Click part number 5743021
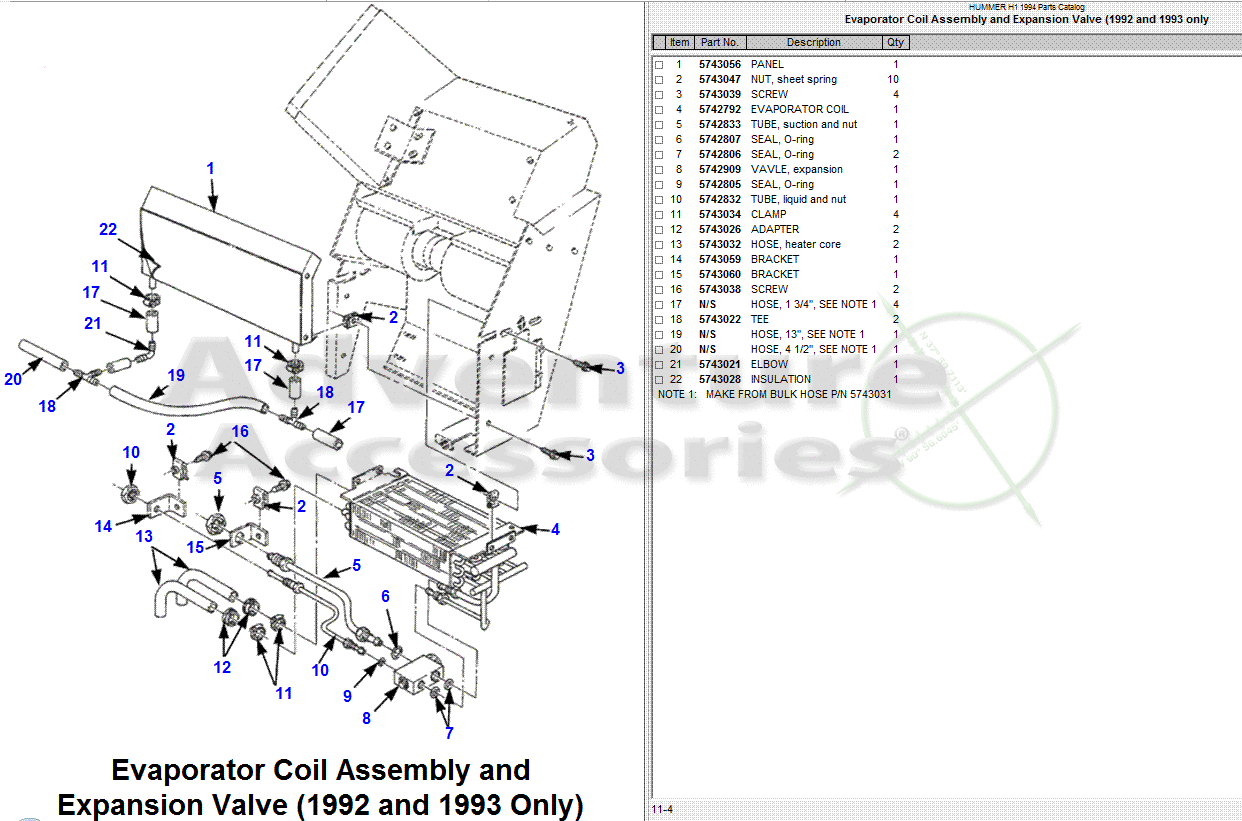The image size is (1242, 821). pos(720,364)
